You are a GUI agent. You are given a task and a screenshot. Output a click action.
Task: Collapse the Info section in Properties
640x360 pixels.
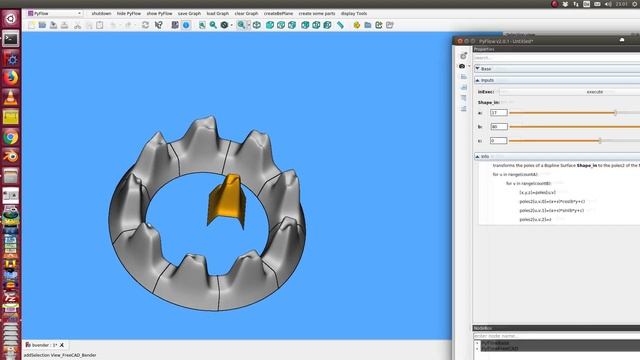478,156
